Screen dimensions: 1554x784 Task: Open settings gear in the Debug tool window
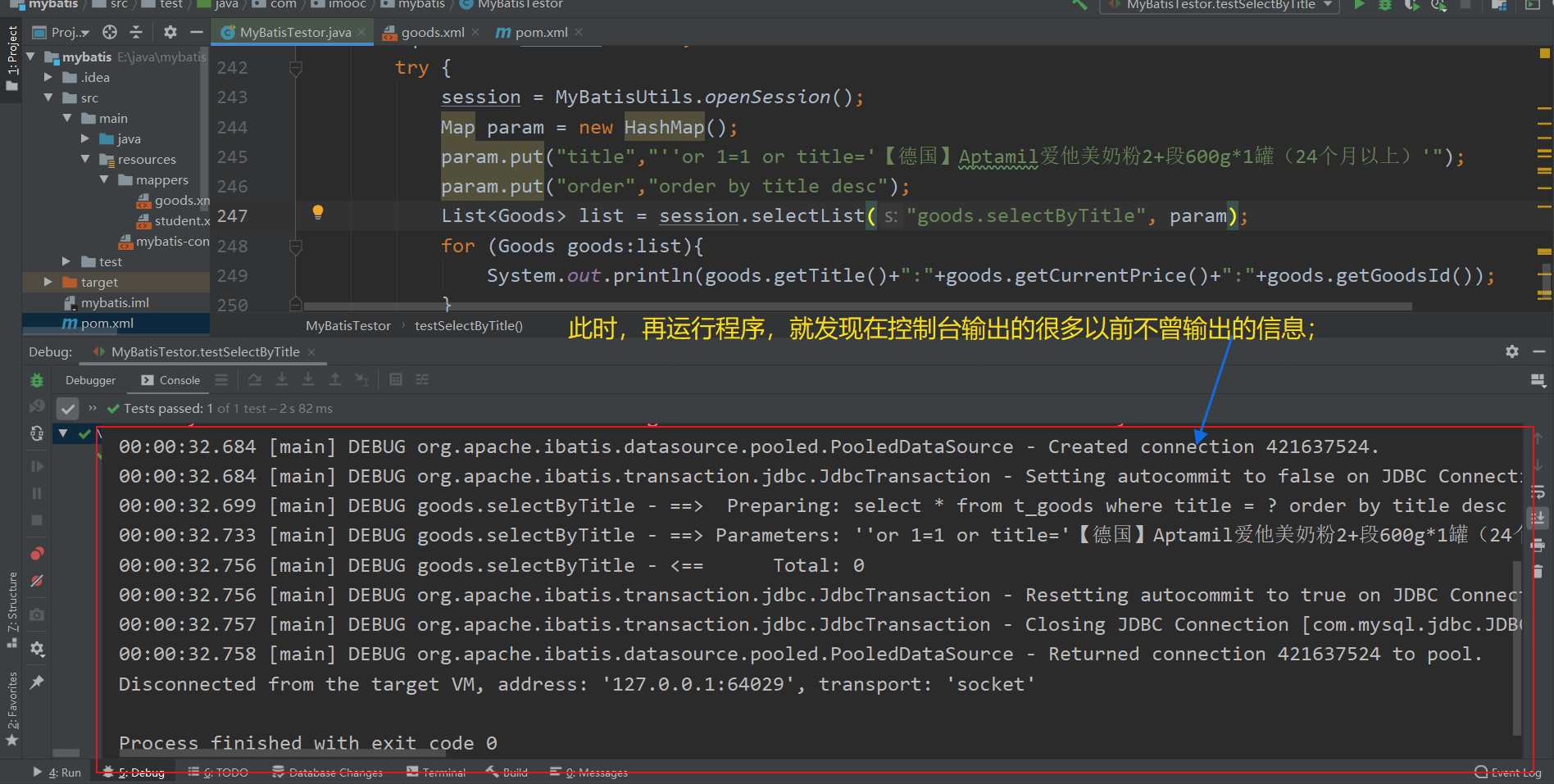click(36, 648)
